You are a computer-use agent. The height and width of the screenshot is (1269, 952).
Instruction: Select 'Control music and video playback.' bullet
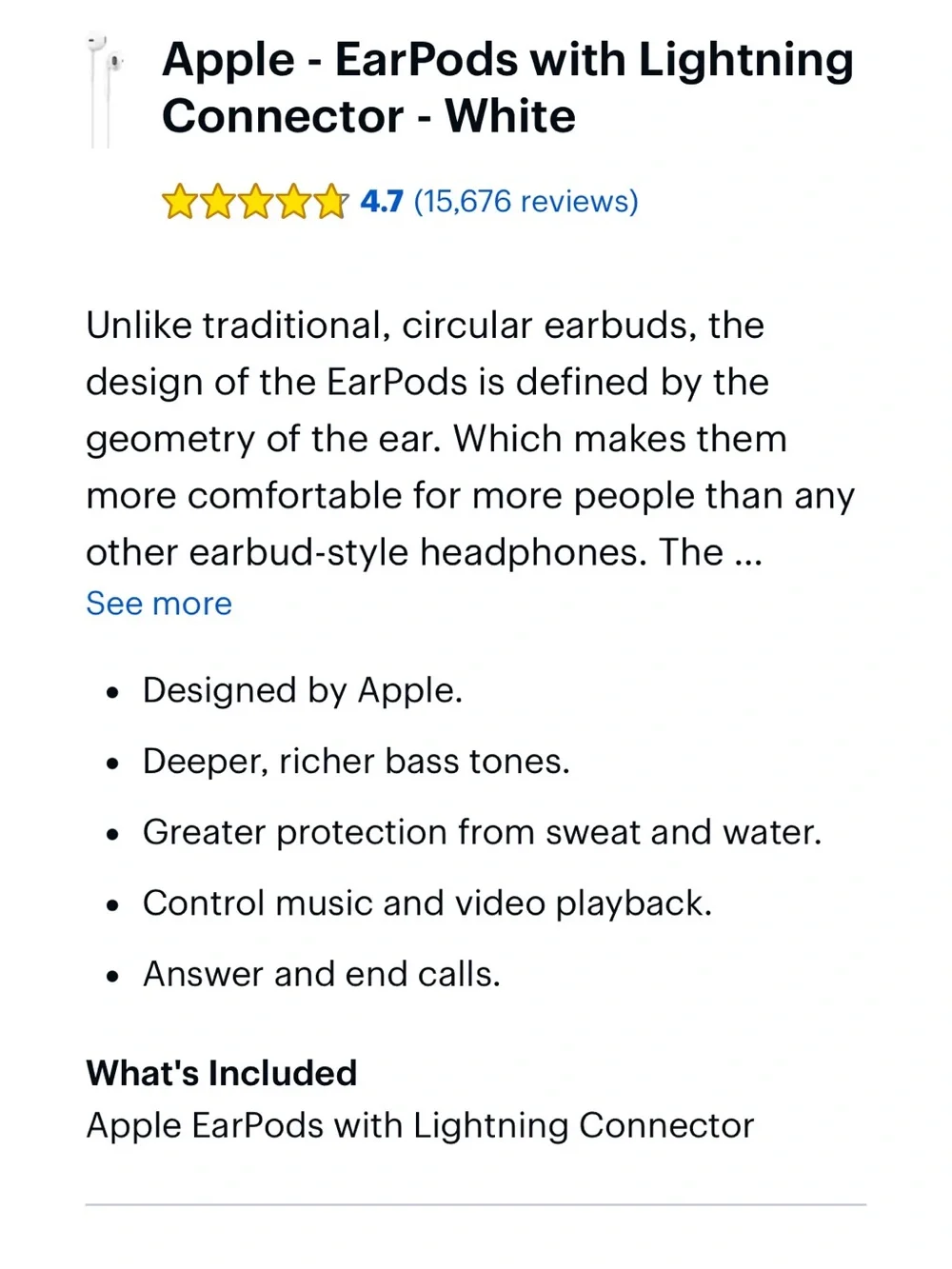[427, 903]
